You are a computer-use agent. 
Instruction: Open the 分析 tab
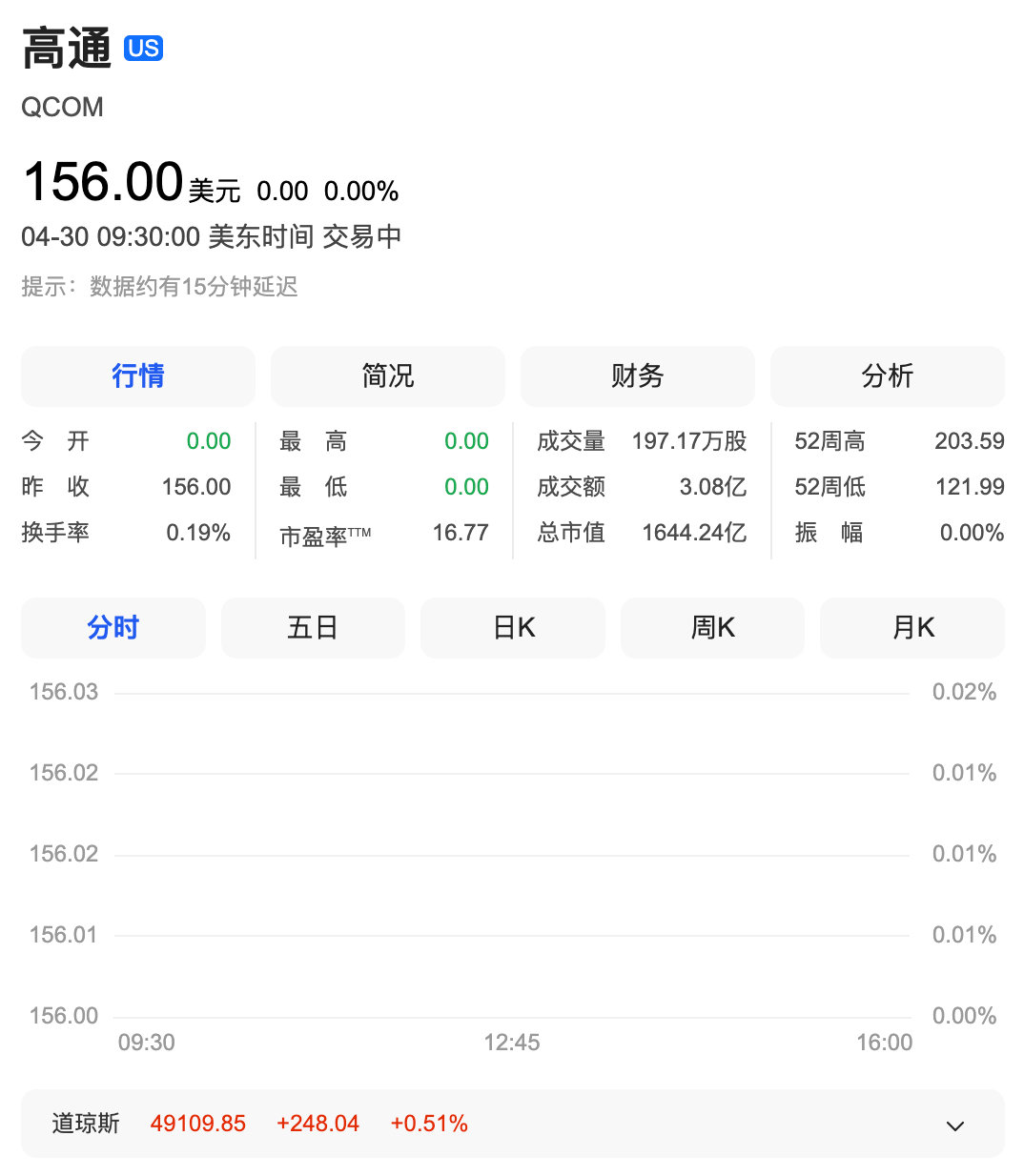point(887,376)
